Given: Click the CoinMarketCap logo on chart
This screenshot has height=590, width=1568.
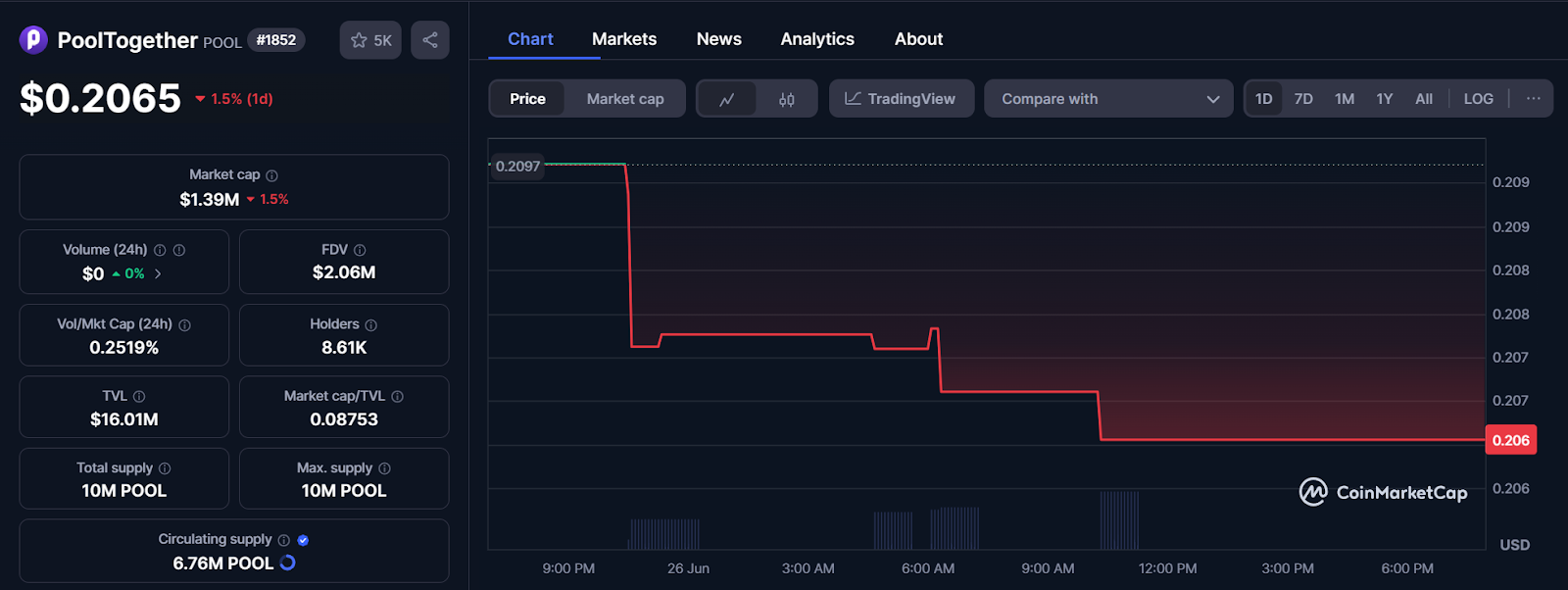Looking at the screenshot, I should (x=1383, y=492).
